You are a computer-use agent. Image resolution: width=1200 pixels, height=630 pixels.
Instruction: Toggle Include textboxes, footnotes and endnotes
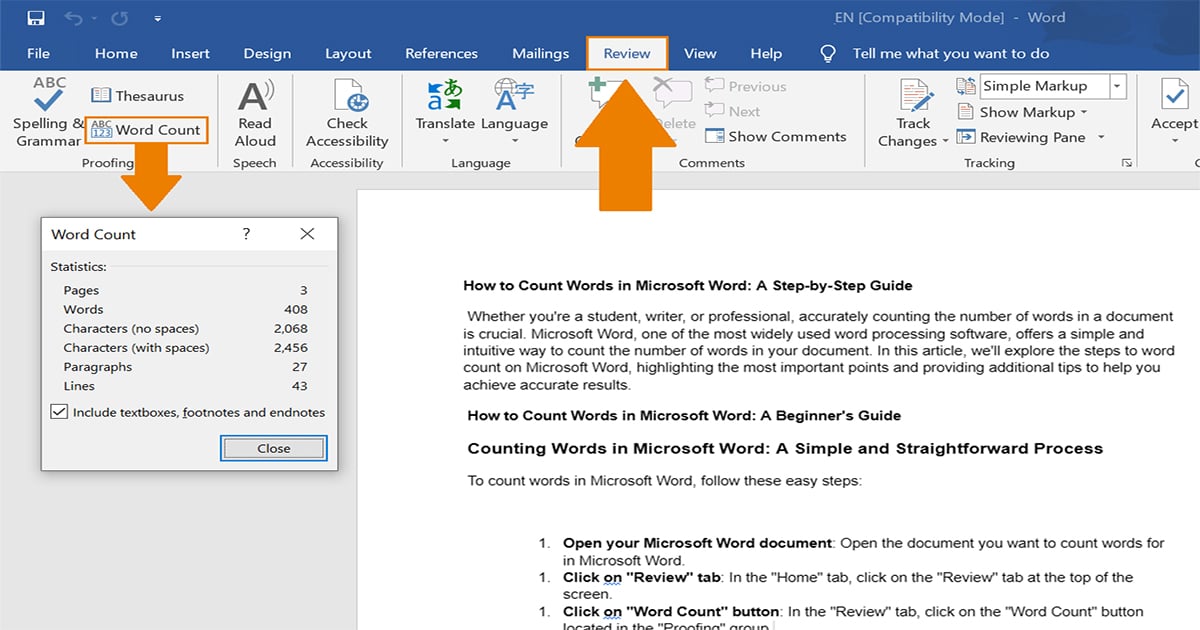[x=59, y=412]
